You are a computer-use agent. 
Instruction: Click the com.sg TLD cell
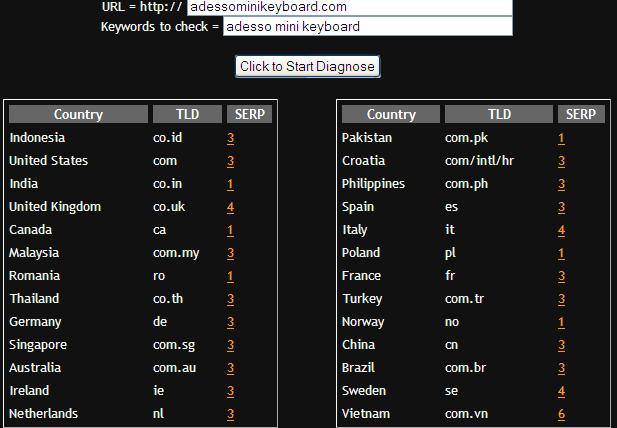coord(174,345)
